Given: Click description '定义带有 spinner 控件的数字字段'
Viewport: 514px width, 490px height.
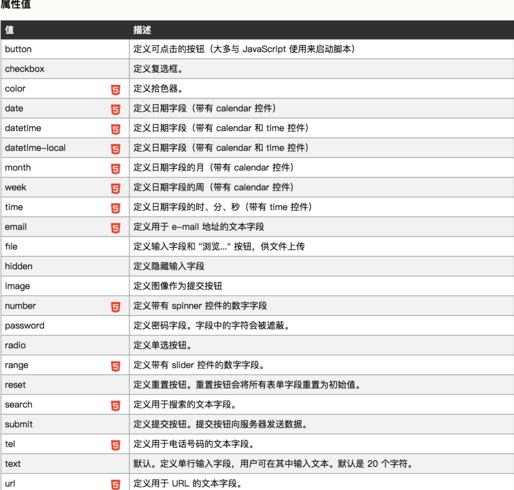Looking at the screenshot, I should coord(200,306).
